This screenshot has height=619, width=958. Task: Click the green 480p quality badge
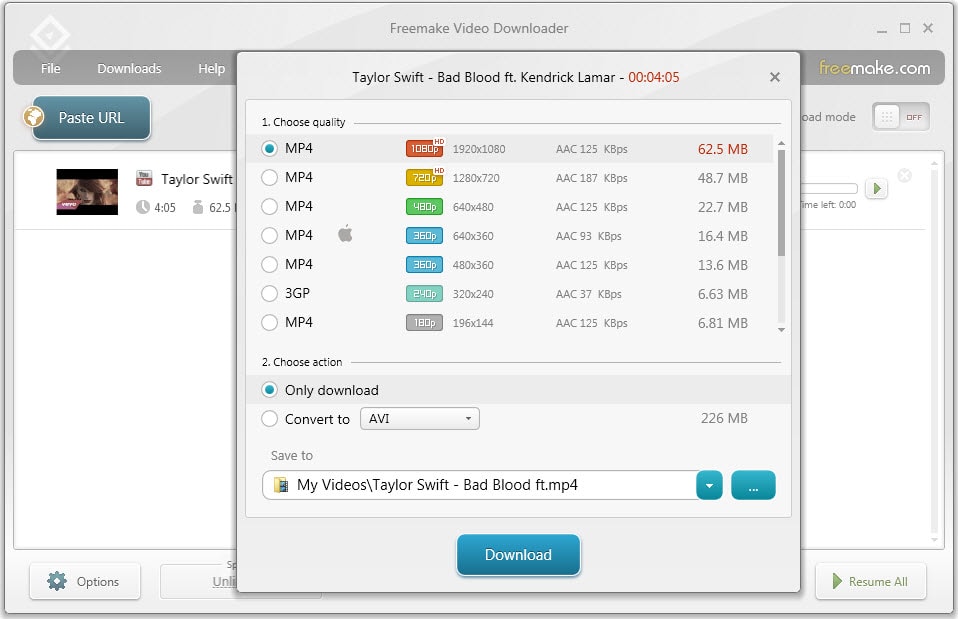[424, 207]
